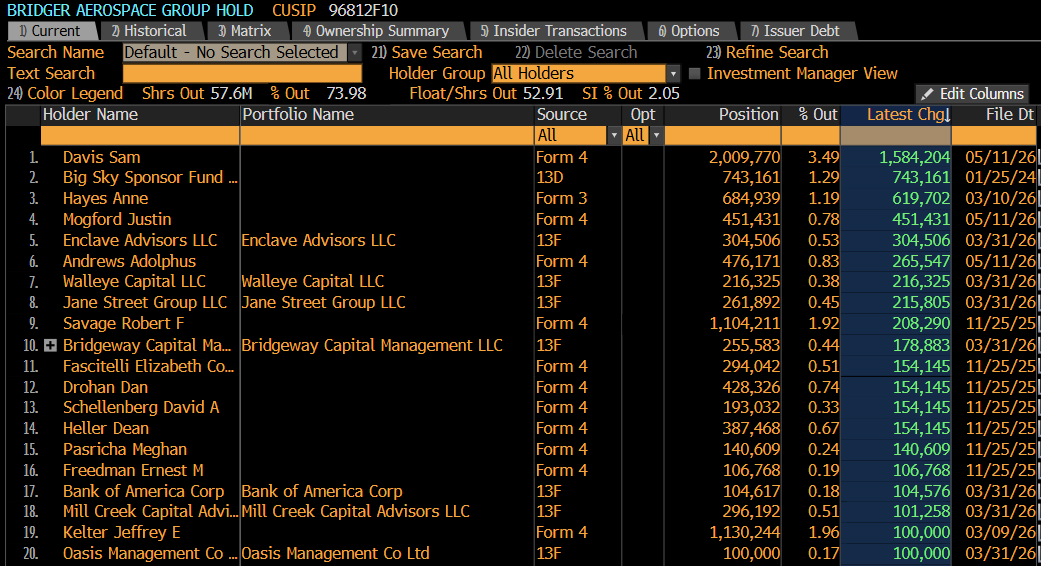
Task: Open the Search Name dropdown arrow
Action: (355, 52)
